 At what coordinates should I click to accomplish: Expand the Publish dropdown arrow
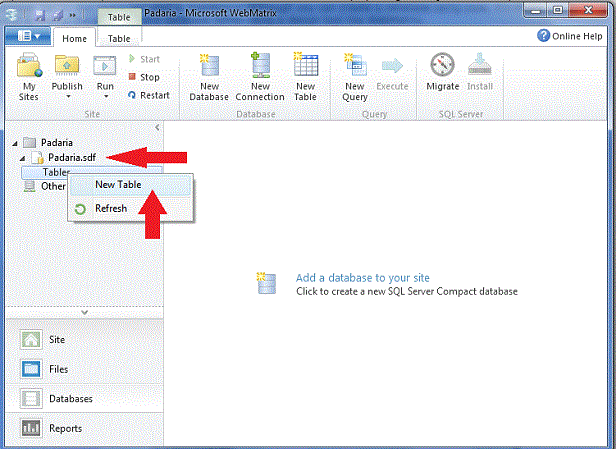68,97
